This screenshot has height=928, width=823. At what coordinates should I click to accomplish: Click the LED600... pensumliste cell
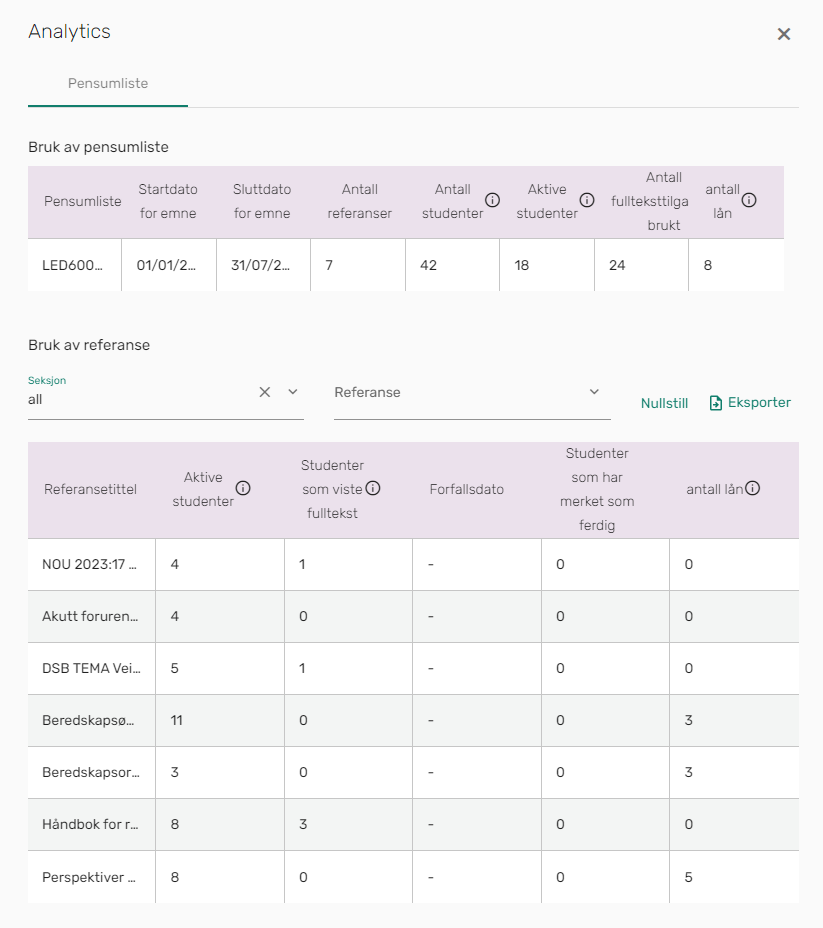pyautogui.click(x=75, y=265)
